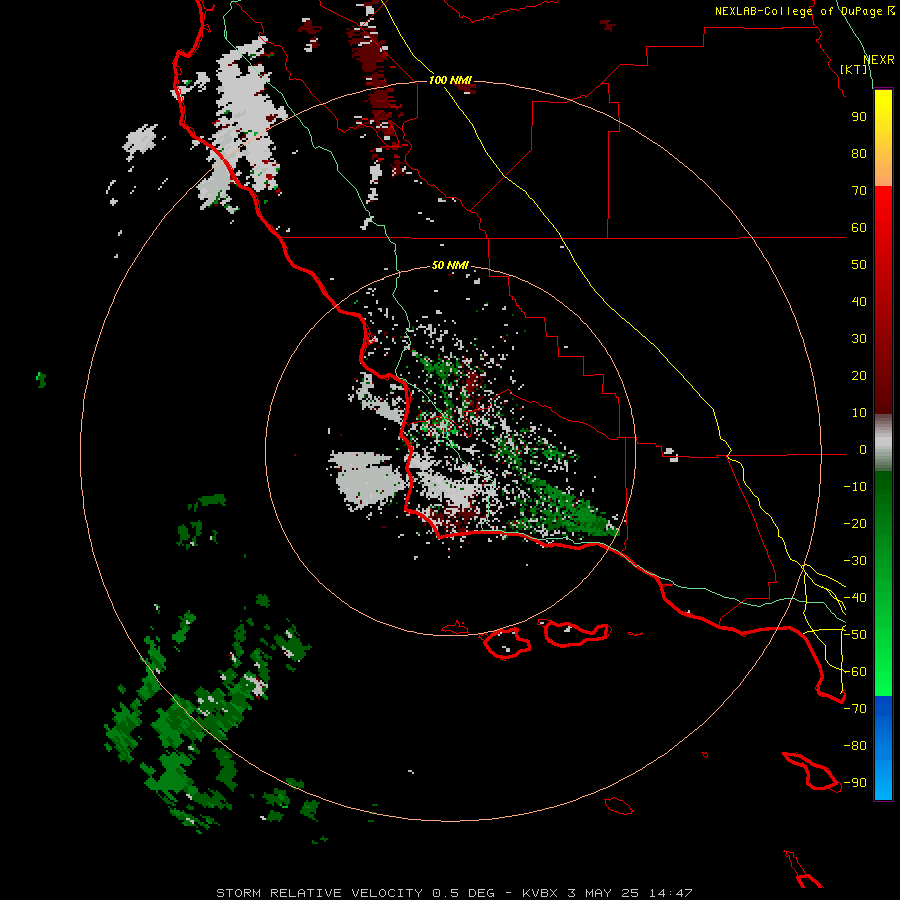Click the 20 value on velocity scale
The width and height of the screenshot is (900, 900).
point(859,376)
